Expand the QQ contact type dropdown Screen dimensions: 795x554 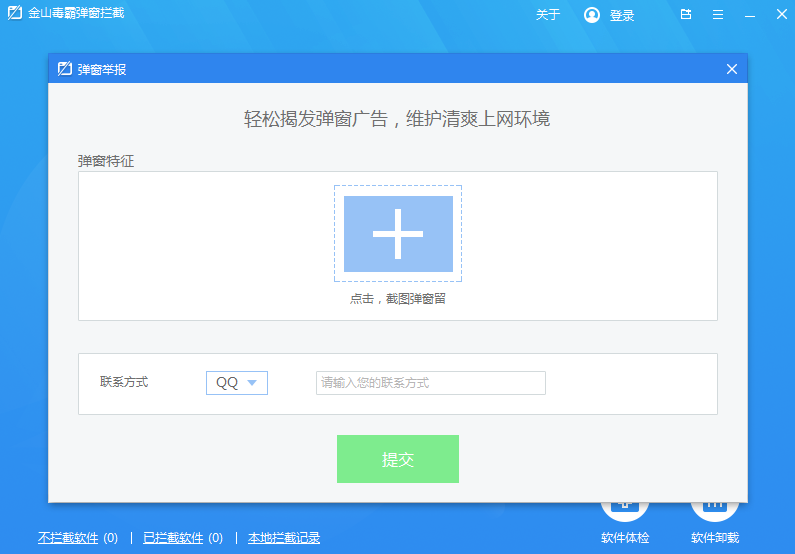point(237,382)
